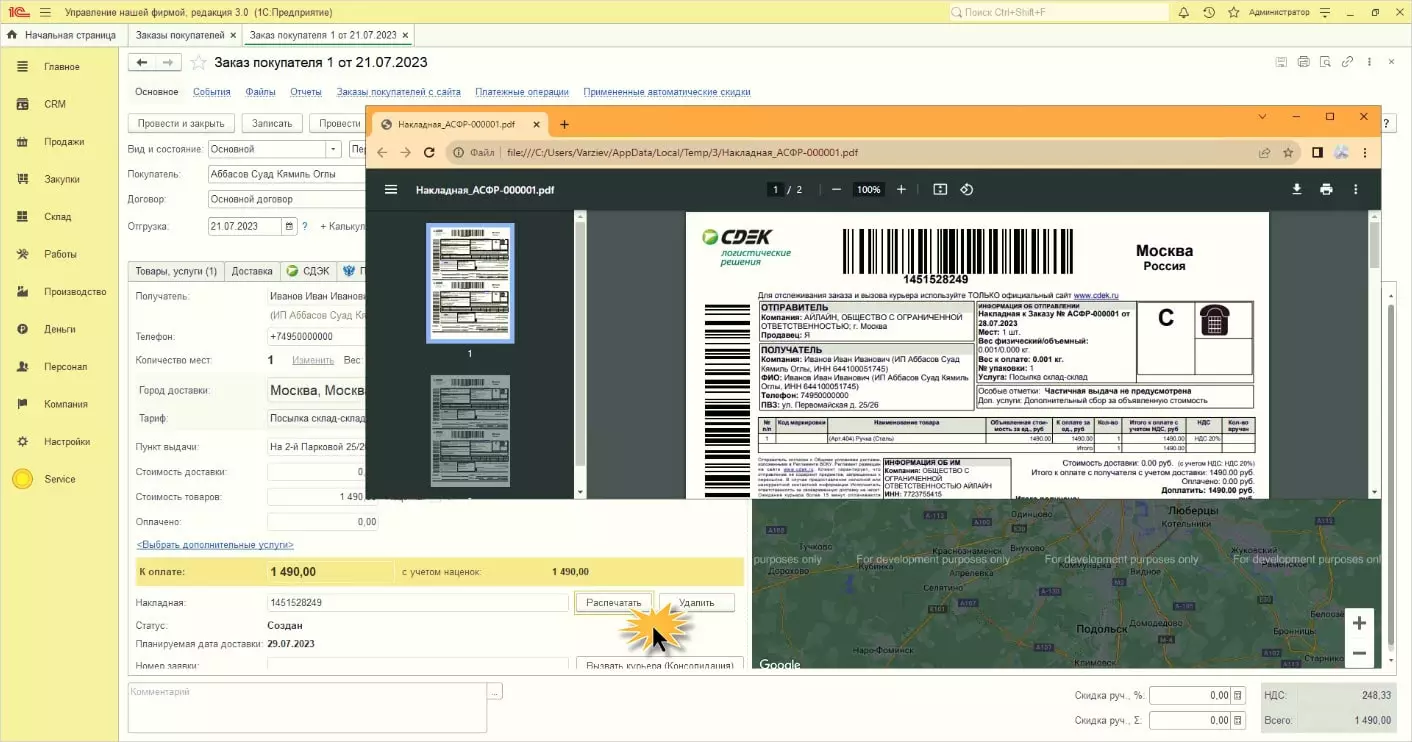The width and height of the screenshot is (1412, 742).
Task: Click the fit to page icon
Action: pyautogui.click(x=940, y=190)
